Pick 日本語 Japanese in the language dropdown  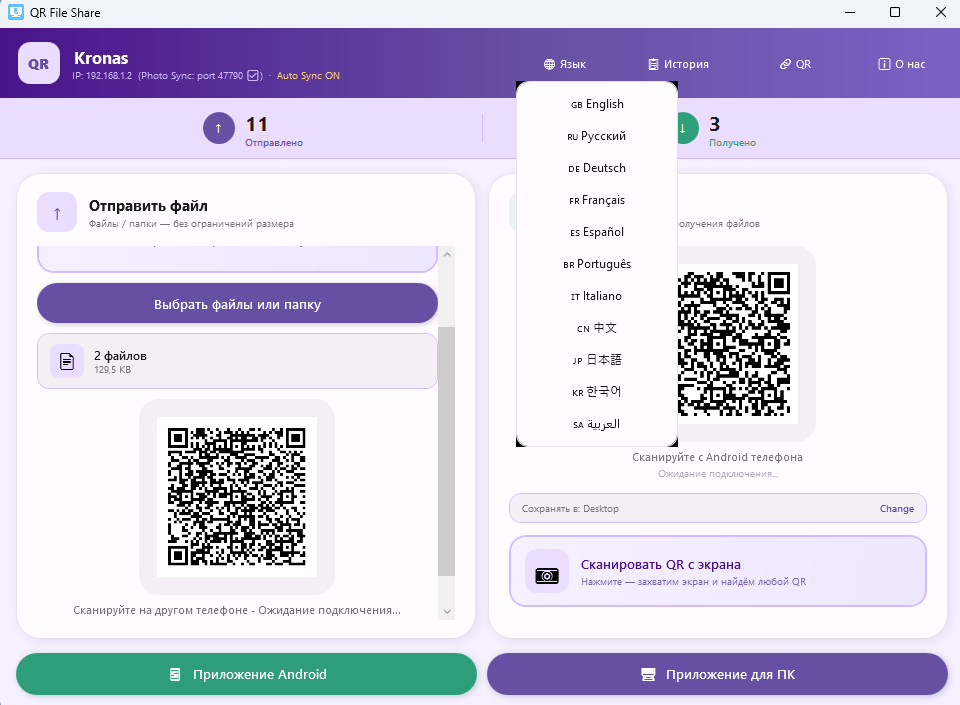[x=597, y=360]
